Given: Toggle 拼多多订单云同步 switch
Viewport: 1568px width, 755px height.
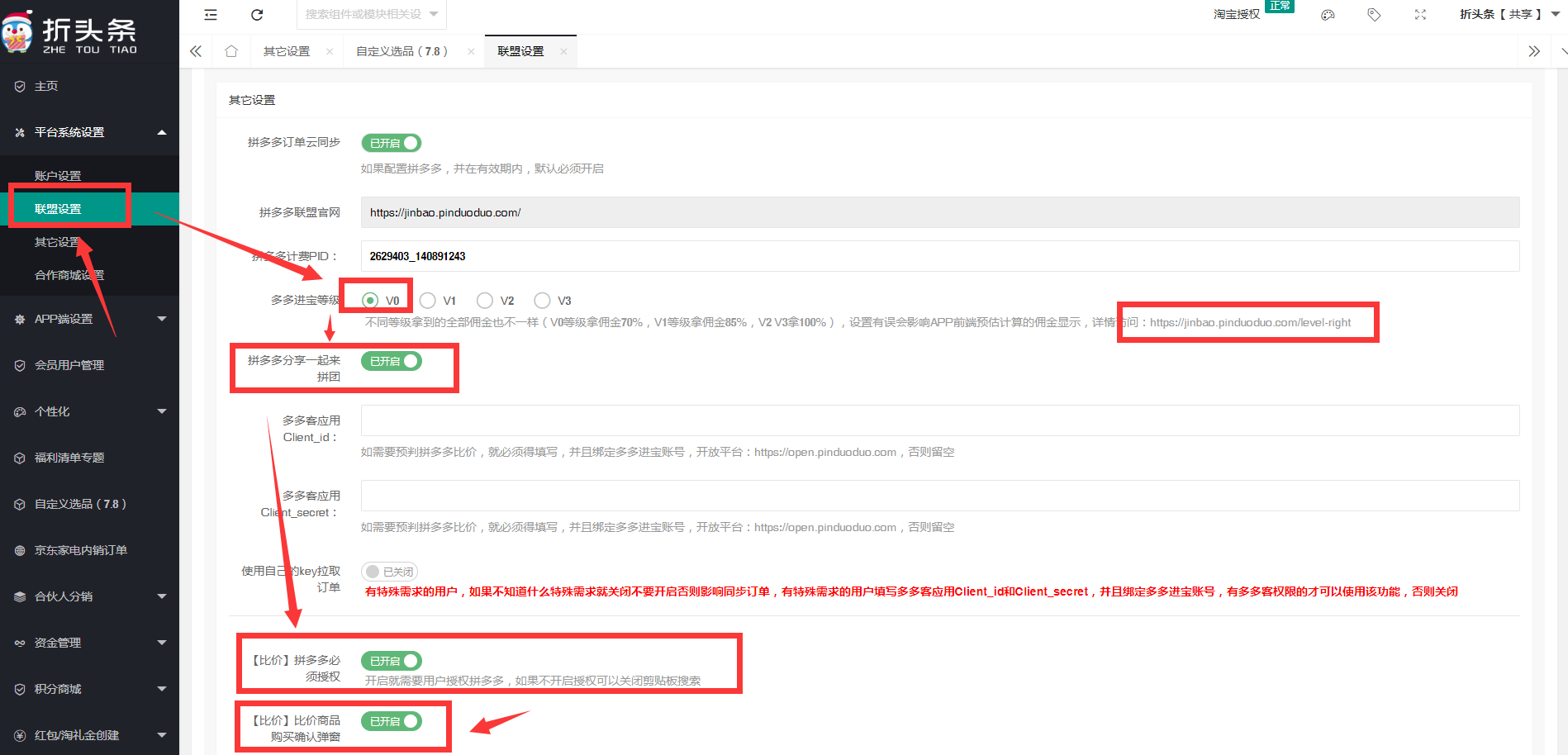Looking at the screenshot, I should click(392, 143).
